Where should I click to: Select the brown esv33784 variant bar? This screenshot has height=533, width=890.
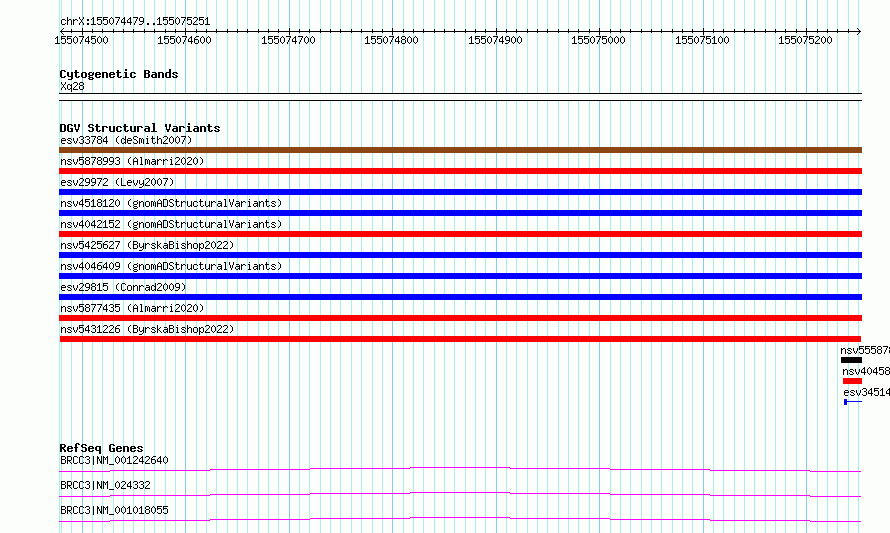(460, 150)
